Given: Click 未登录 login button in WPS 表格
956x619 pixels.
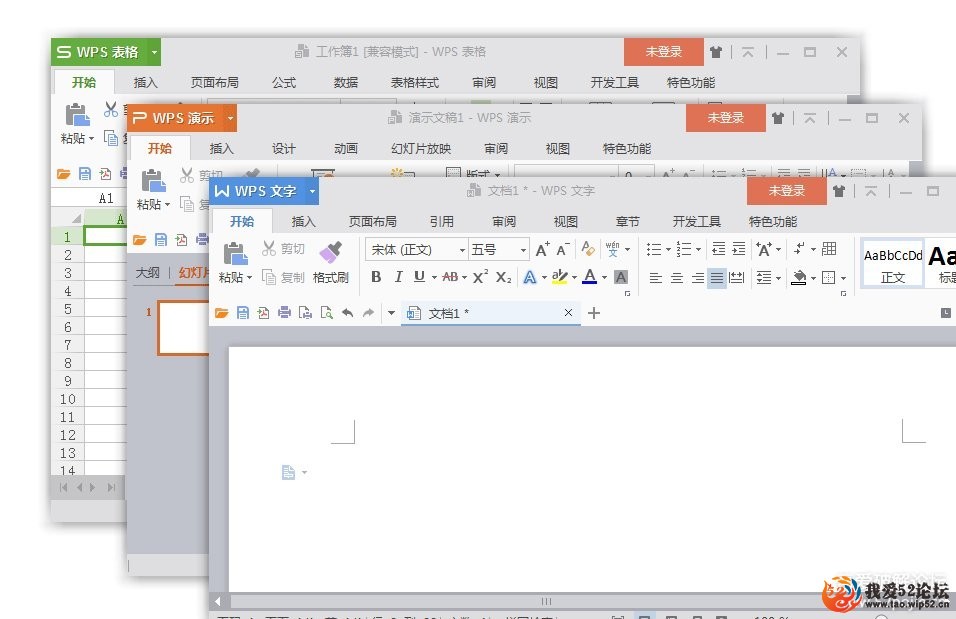Looking at the screenshot, I should [664, 52].
